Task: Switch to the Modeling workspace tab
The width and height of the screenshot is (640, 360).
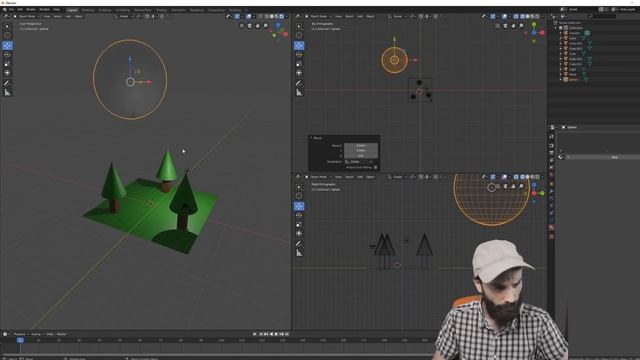Action: point(87,10)
